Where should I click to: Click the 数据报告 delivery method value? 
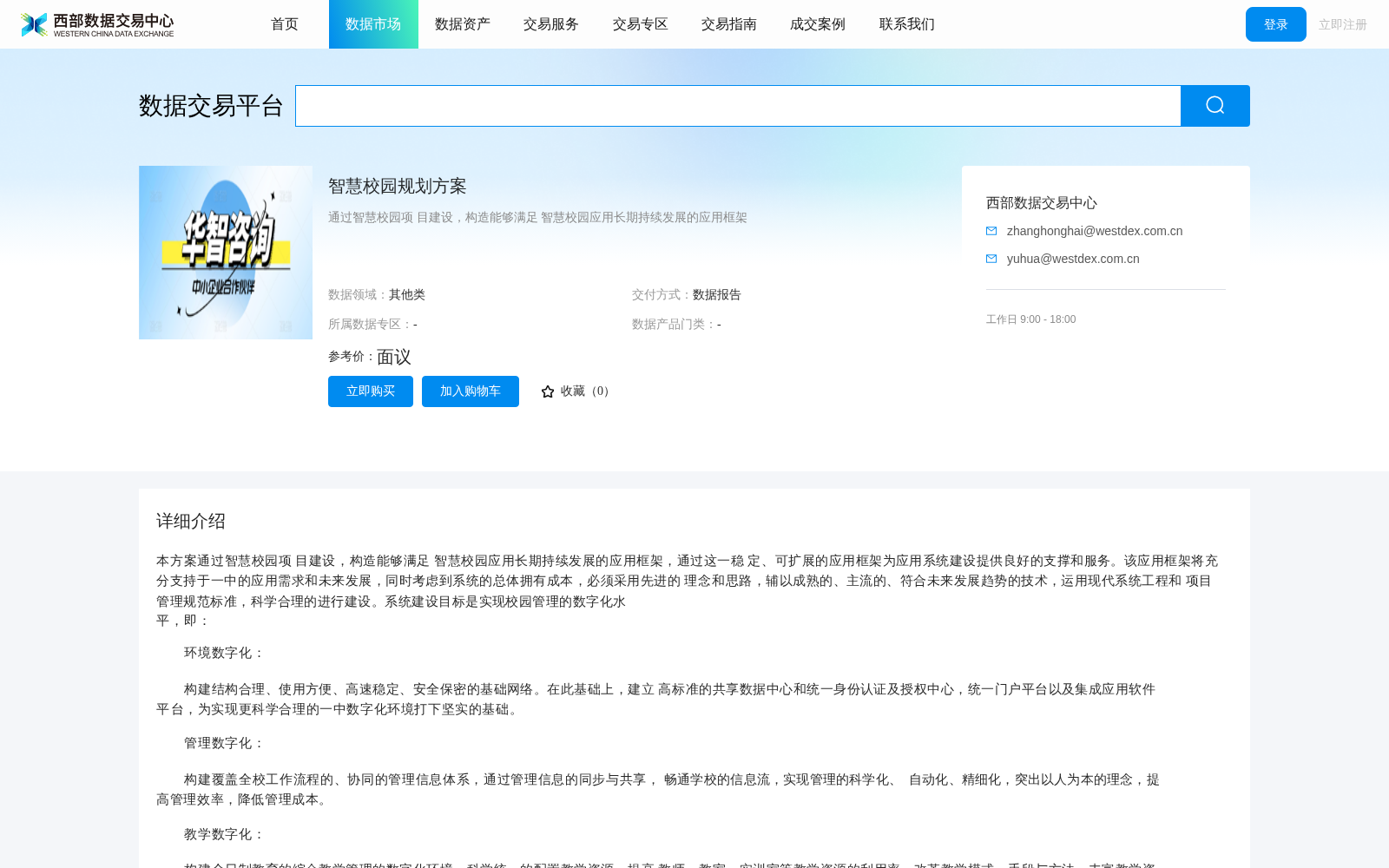click(x=717, y=295)
